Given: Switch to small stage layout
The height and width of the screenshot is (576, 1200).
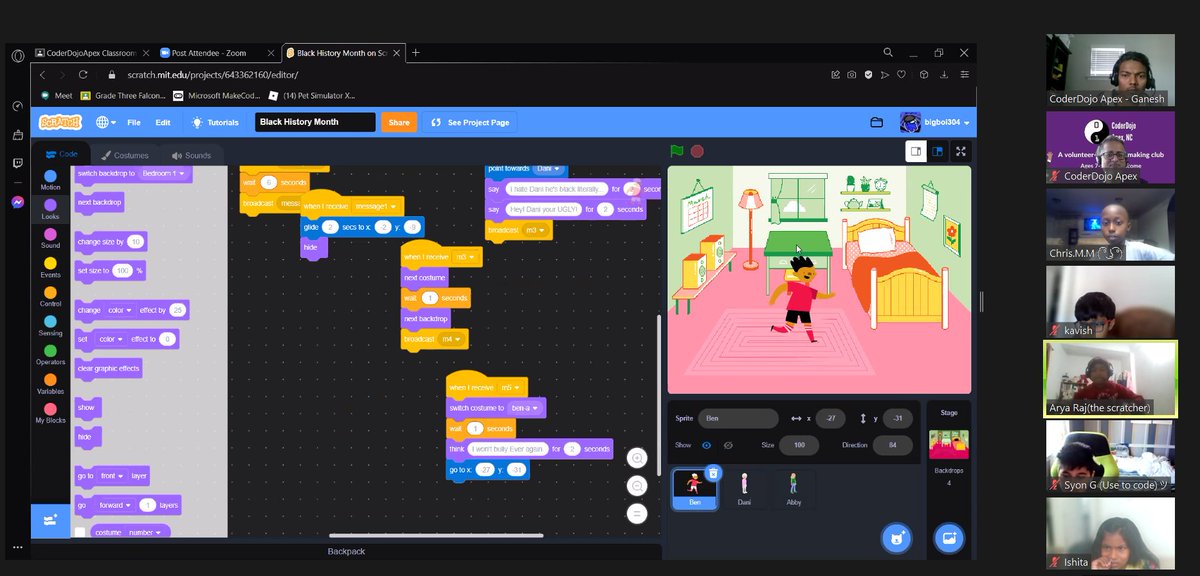Looking at the screenshot, I should pyautogui.click(x=915, y=151).
